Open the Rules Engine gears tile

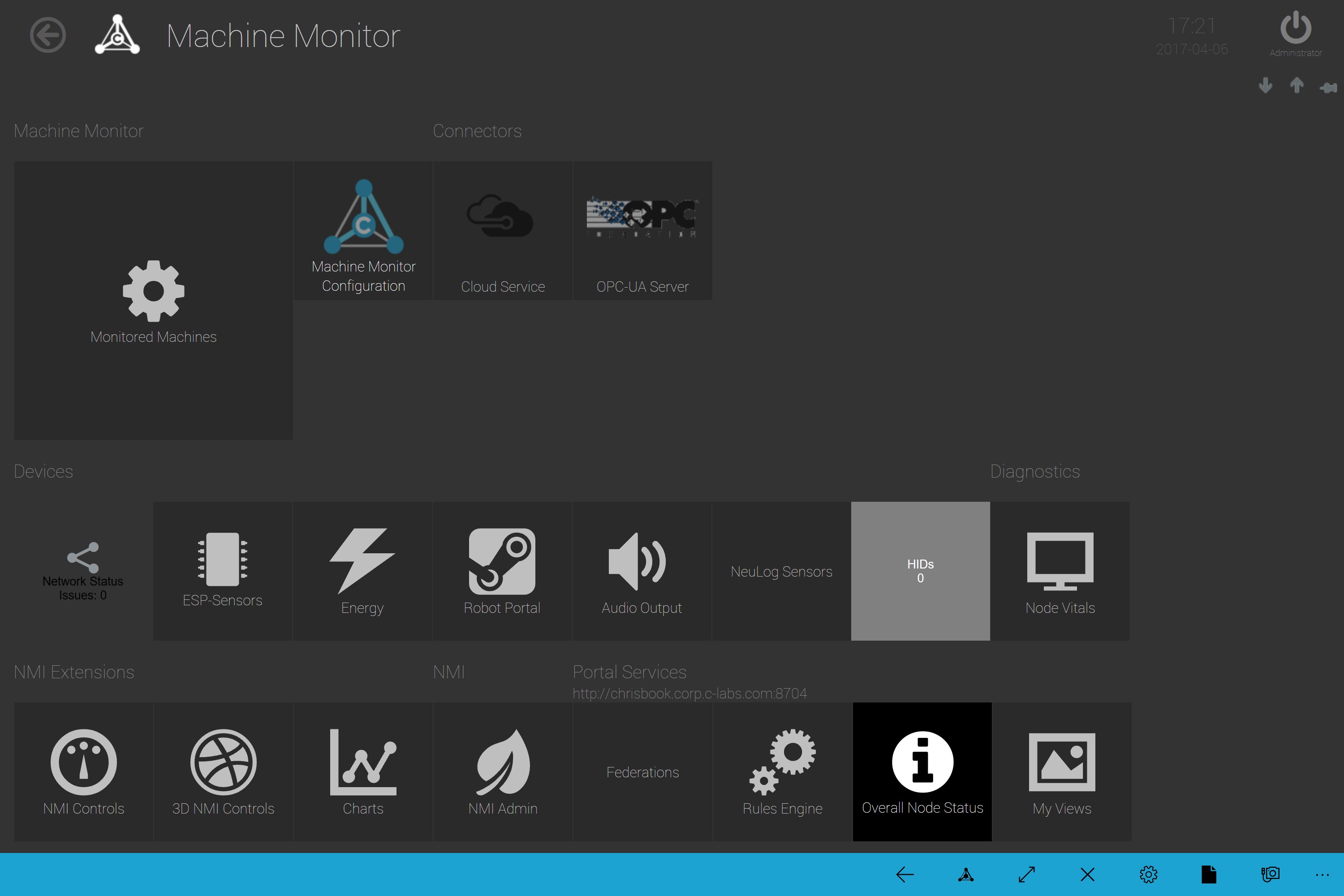pyautogui.click(x=782, y=771)
